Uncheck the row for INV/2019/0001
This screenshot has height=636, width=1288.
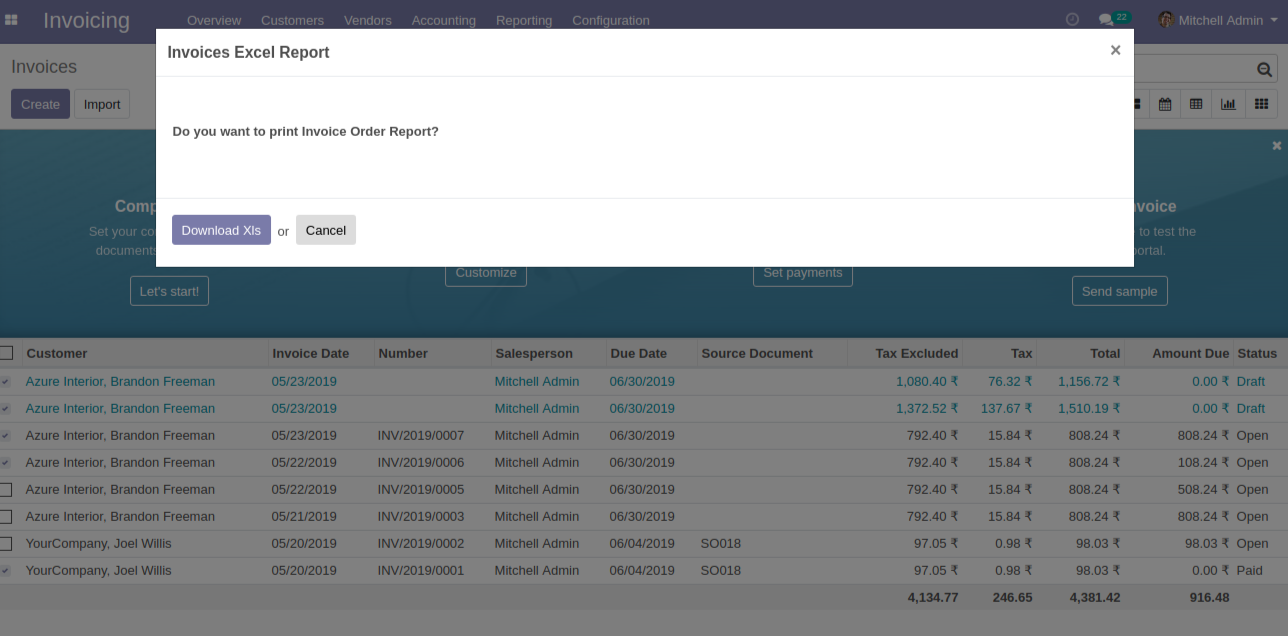click(6, 571)
